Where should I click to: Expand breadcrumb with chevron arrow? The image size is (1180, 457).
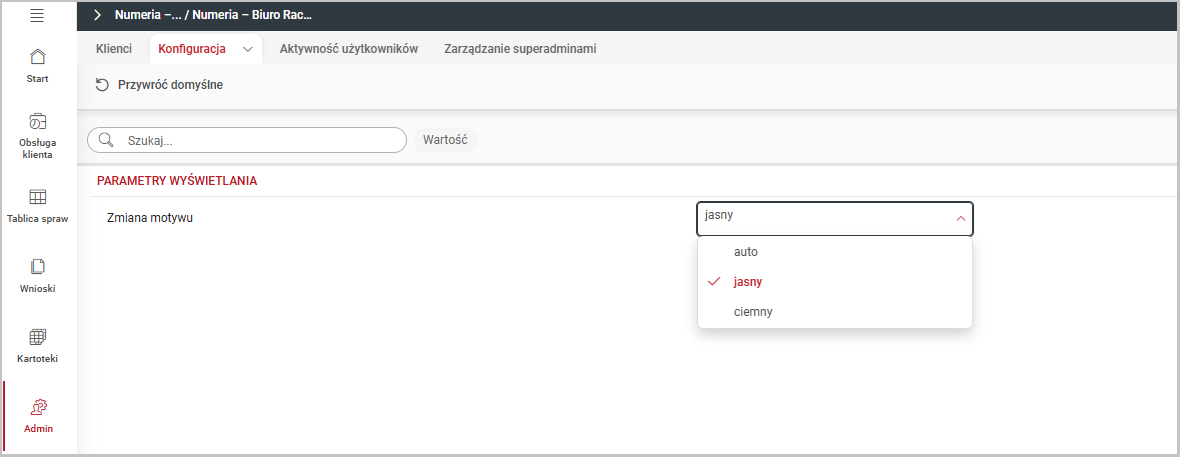click(97, 15)
